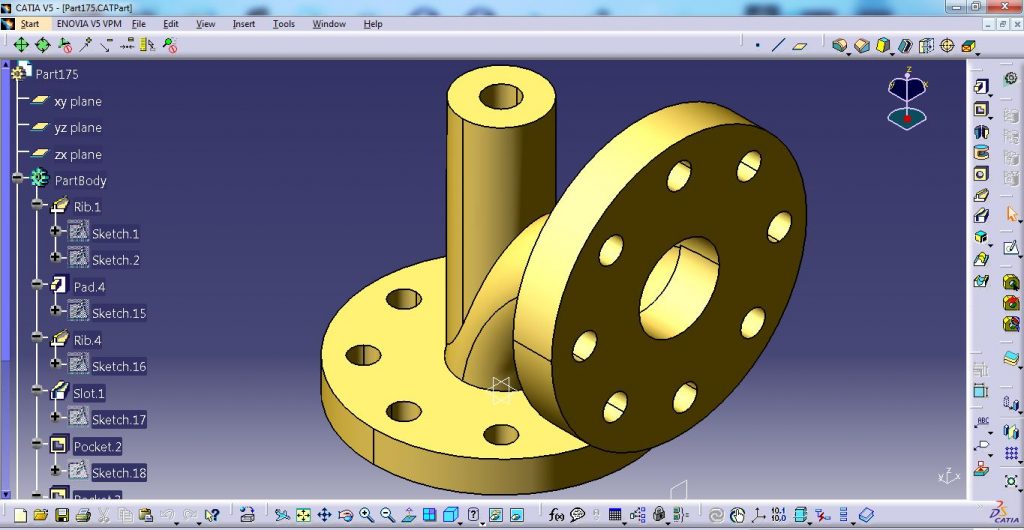Select the Pocket tool
The width and height of the screenshot is (1024, 530).
click(981, 109)
